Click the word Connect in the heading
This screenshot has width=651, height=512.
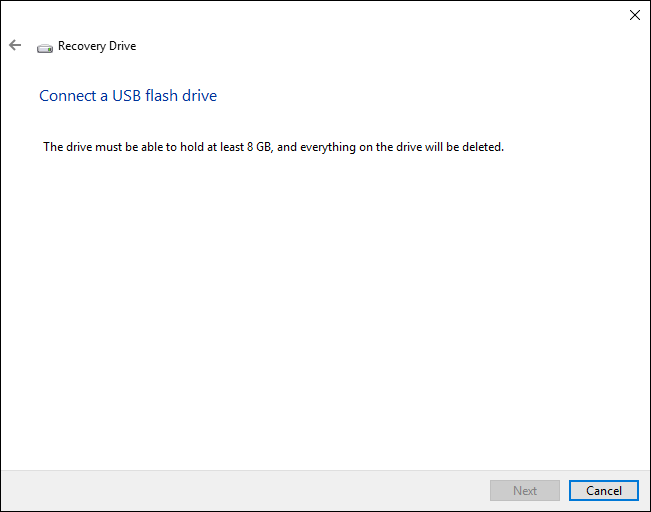click(68, 96)
